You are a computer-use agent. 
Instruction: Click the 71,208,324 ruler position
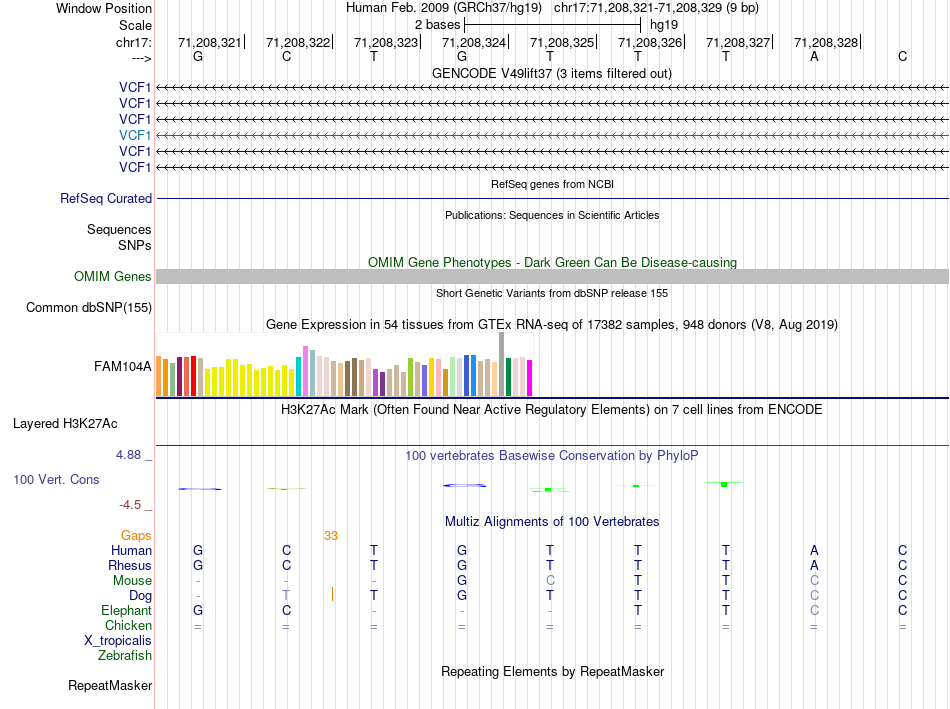point(474,43)
